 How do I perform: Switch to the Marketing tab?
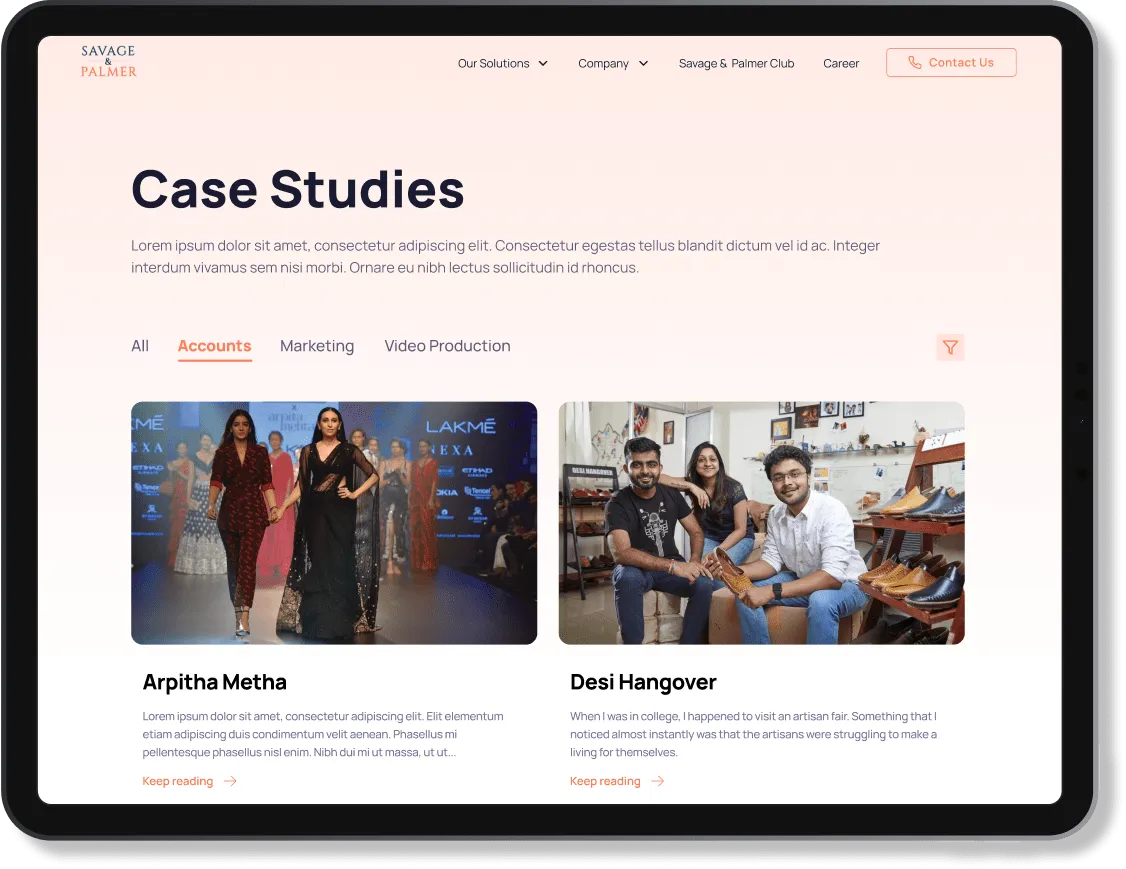pyautogui.click(x=317, y=346)
